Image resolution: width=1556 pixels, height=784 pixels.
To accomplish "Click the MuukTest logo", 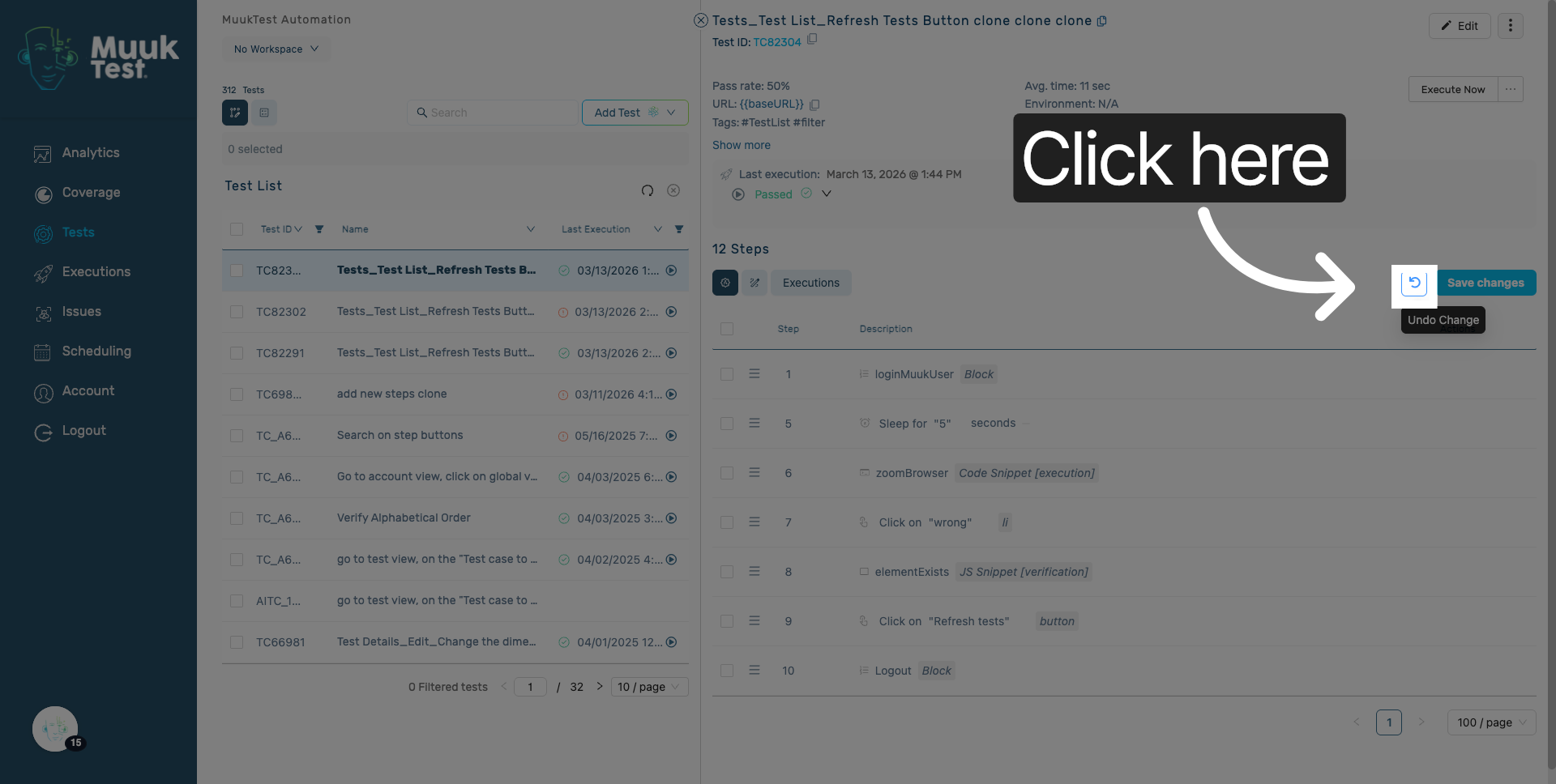I will coord(98,57).
